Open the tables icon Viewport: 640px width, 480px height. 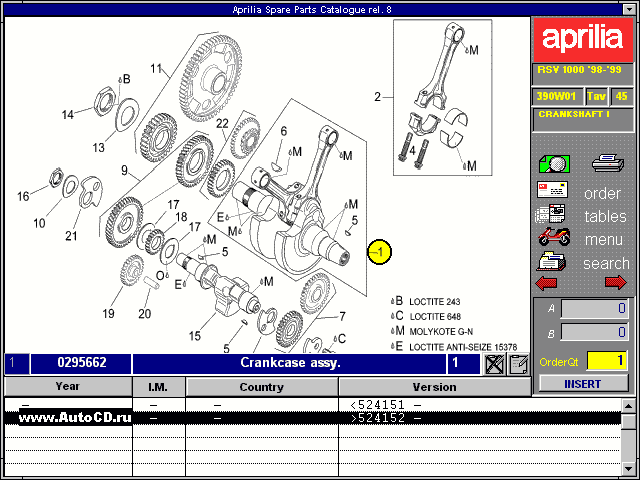(x=551, y=214)
